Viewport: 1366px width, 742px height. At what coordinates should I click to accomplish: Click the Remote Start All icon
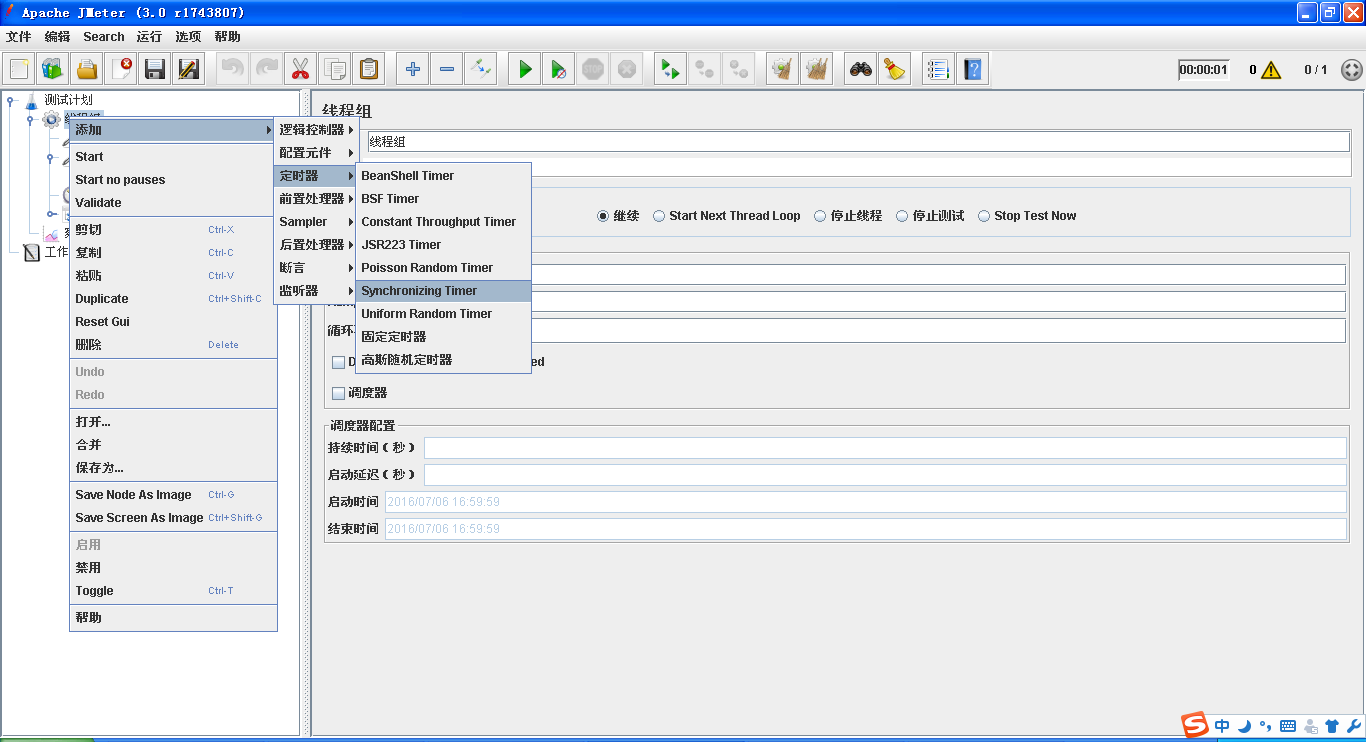point(670,69)
